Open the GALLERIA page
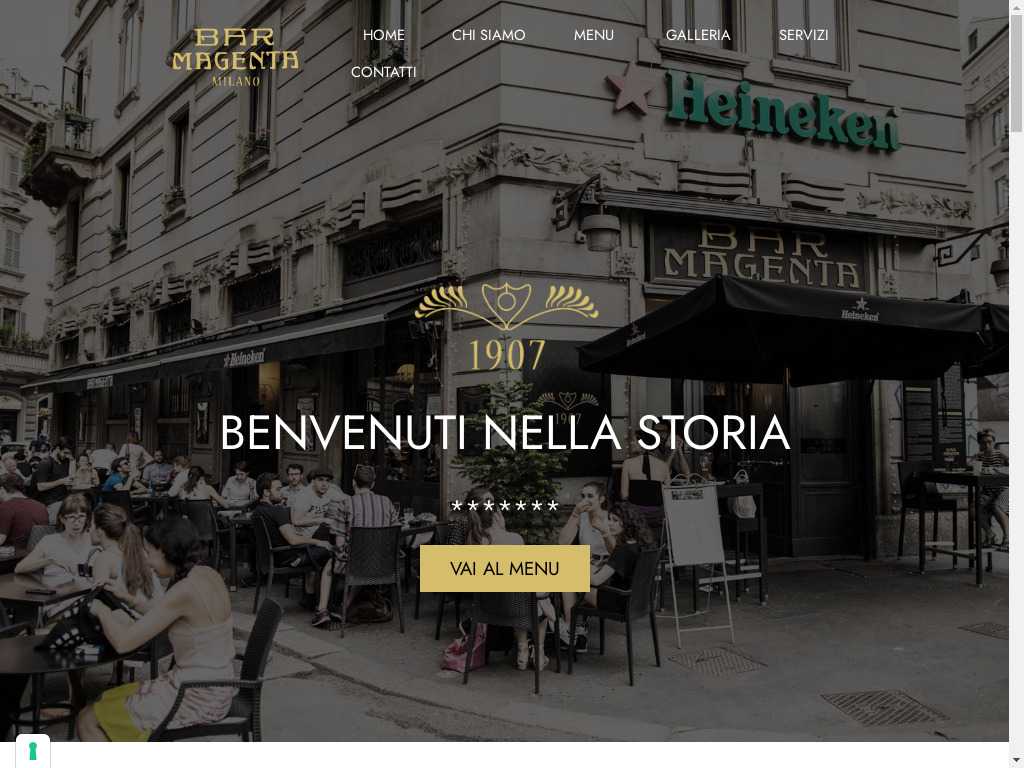This screenshot has height=768, width=1024. (x=697, y=35)
